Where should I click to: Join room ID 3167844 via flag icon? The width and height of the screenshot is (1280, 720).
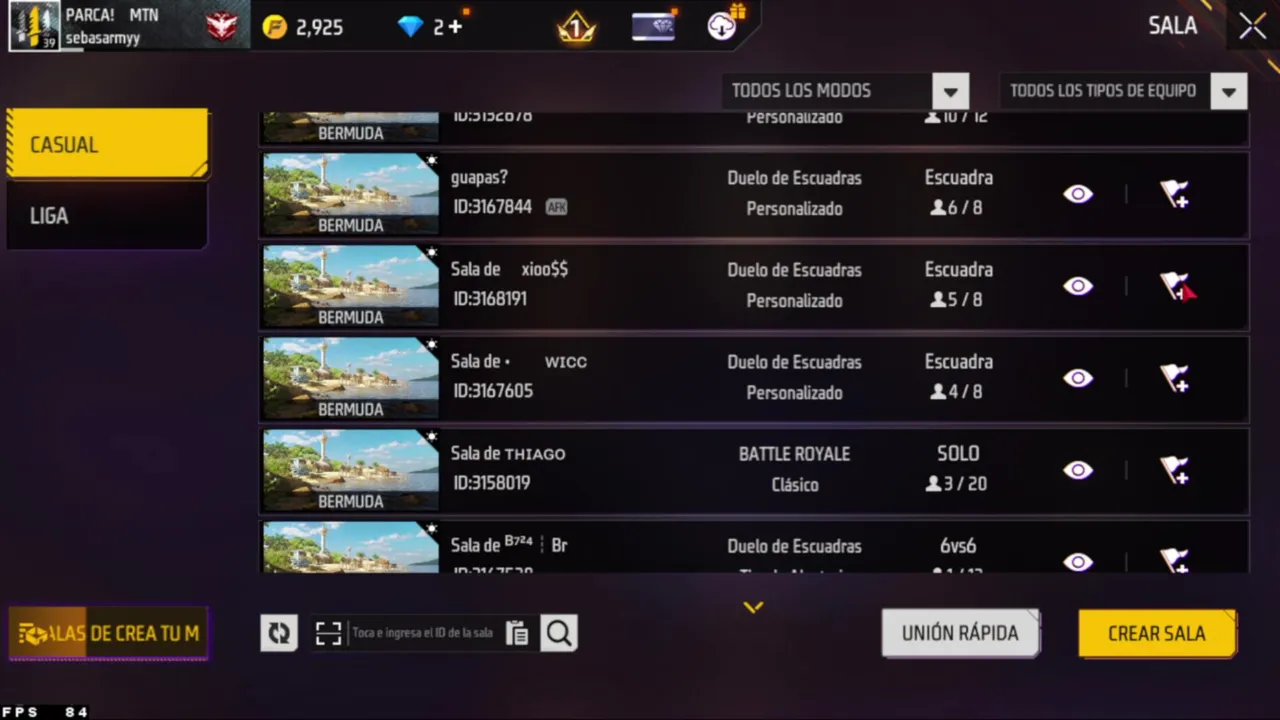(1175, 194)
